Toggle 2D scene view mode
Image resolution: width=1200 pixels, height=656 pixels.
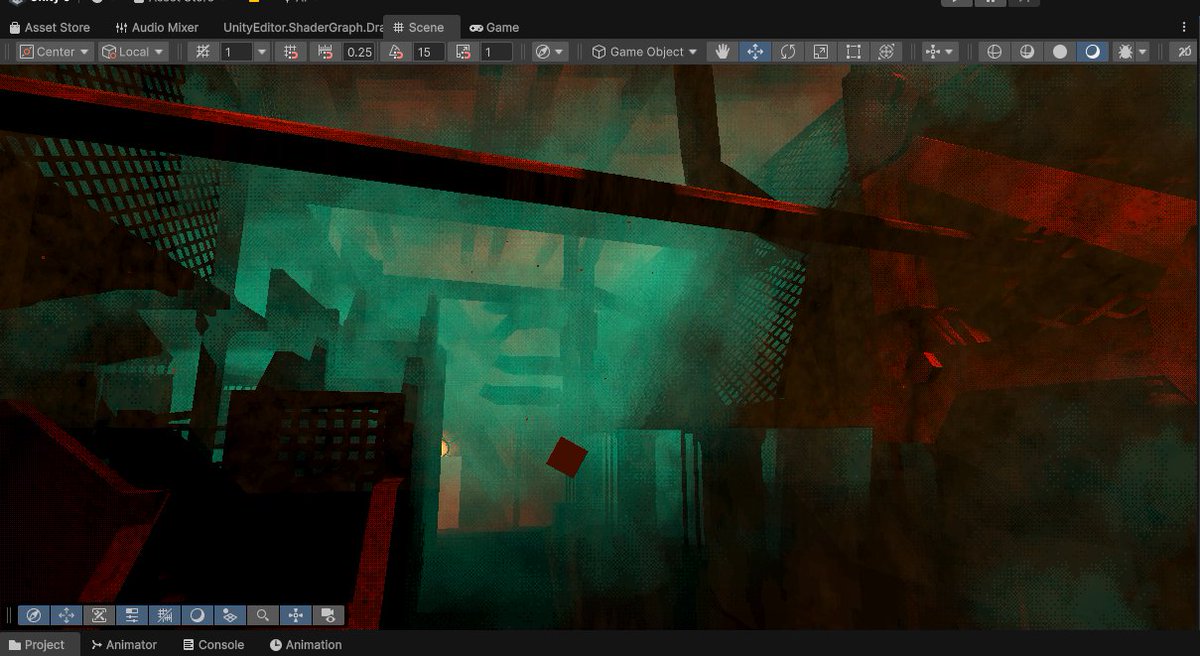(1183, 51)
